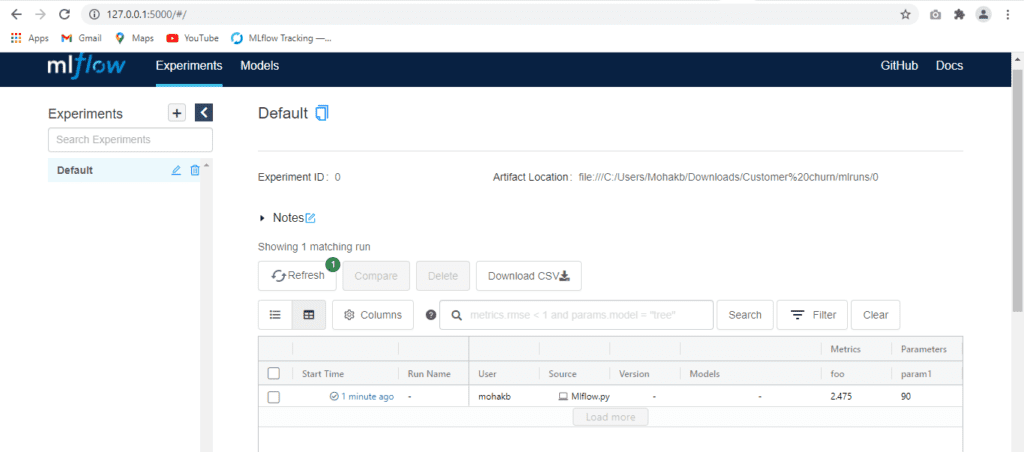
Task: Expand the Notes section triangle
Action: (262, 218)
